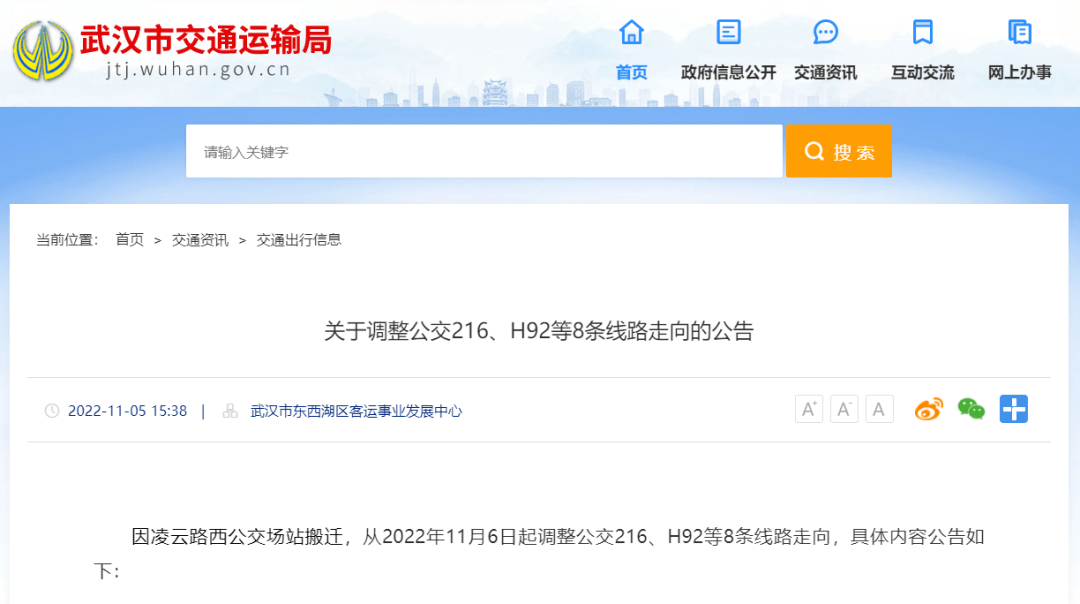
Task: Share the article to Weibo
Action: [x=928, y=409]
